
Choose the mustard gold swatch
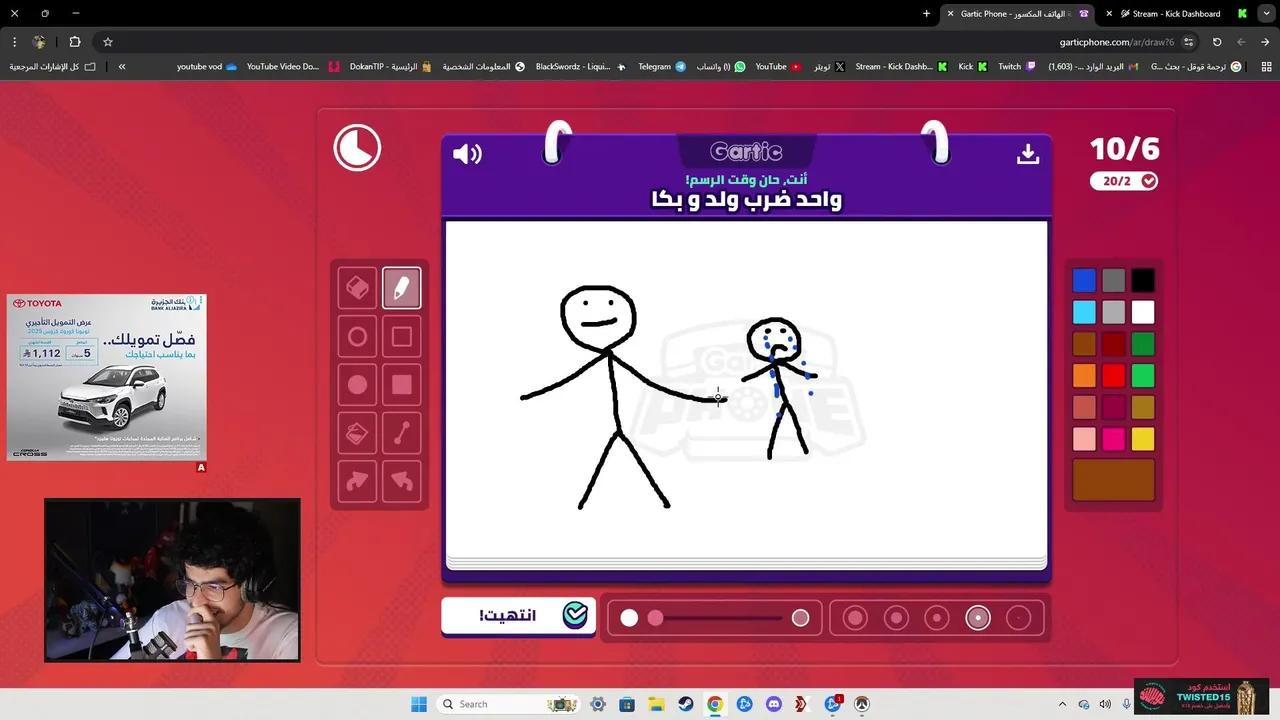coord(1143,407)
